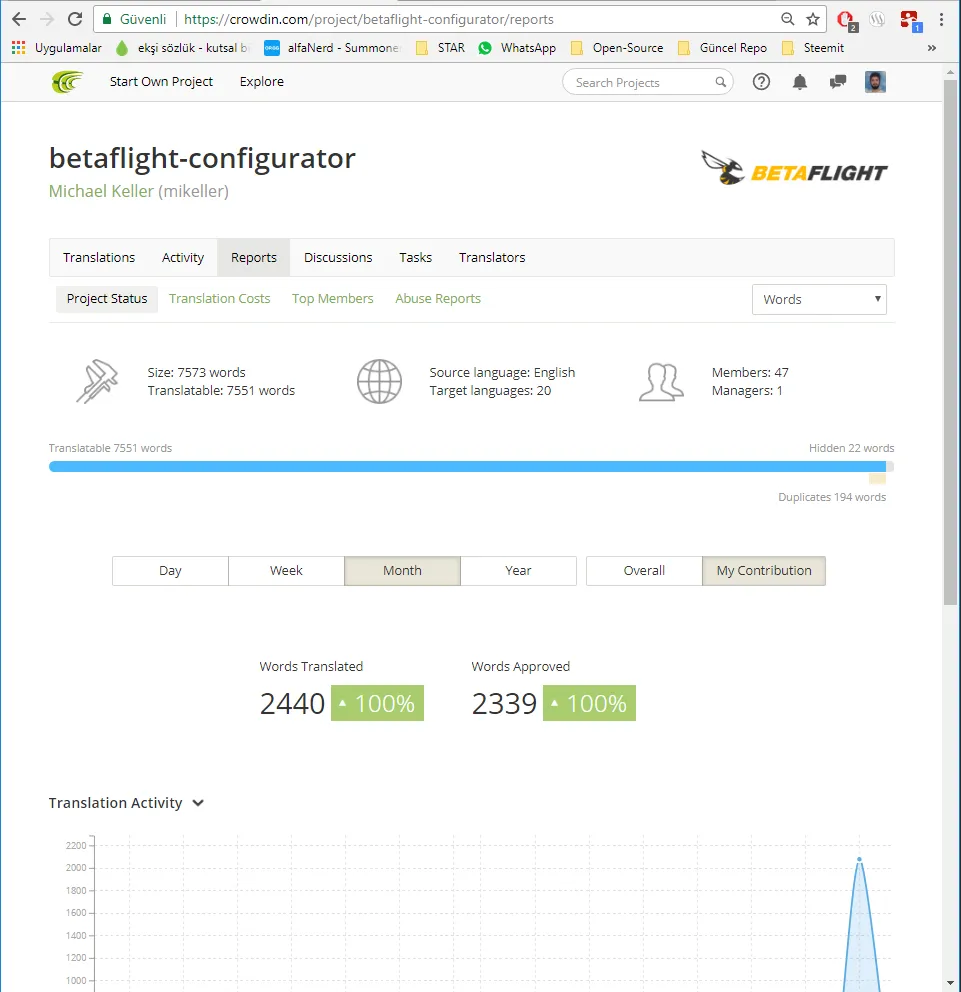Click the zoom magnifier in address bar
The image size is (961, 992).
(x=787, y=19)
